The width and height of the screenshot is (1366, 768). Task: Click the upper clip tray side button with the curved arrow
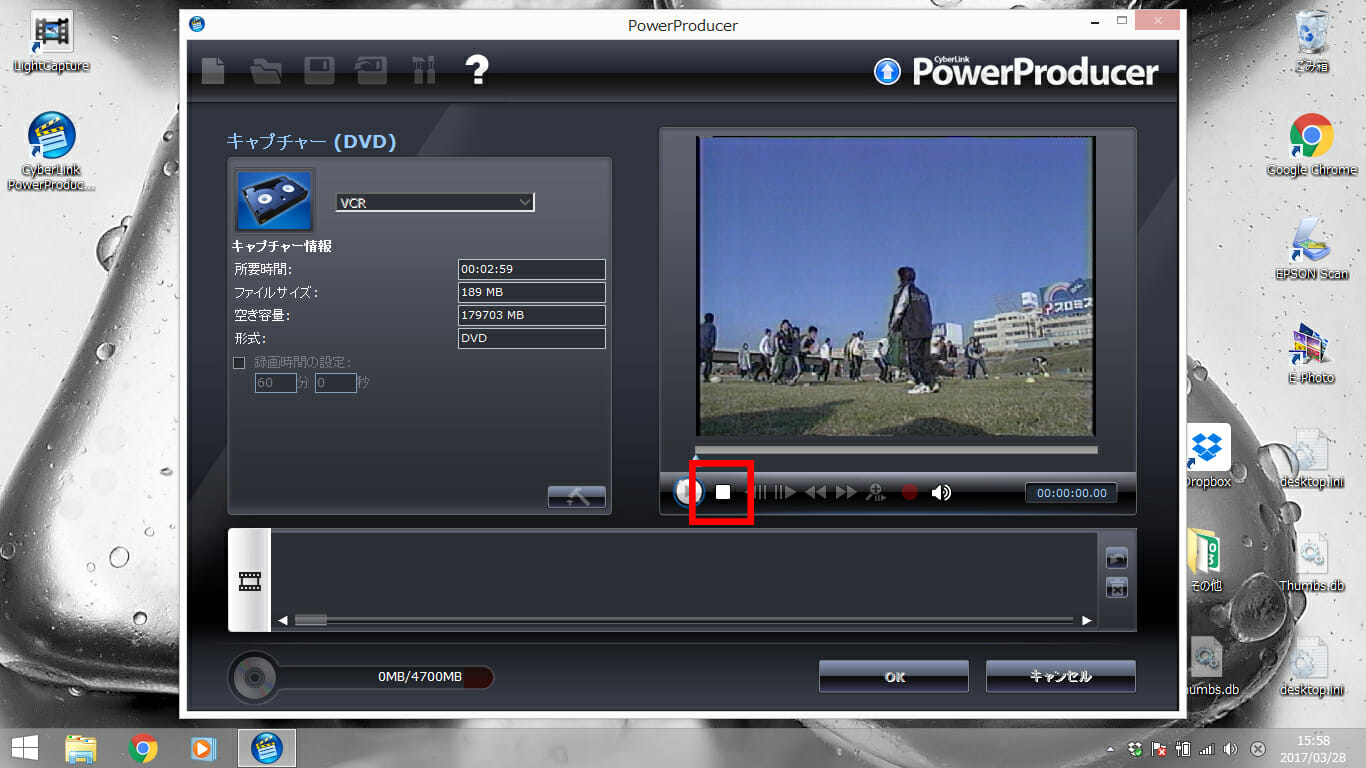[1117, 558]
